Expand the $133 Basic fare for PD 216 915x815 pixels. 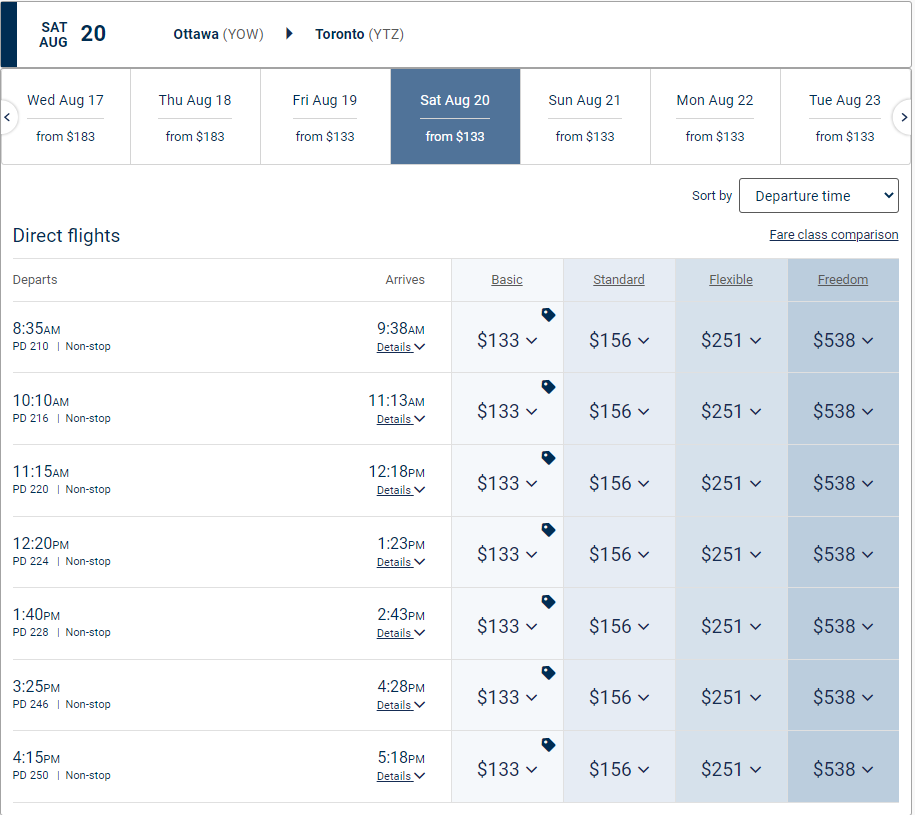(507, 411)
